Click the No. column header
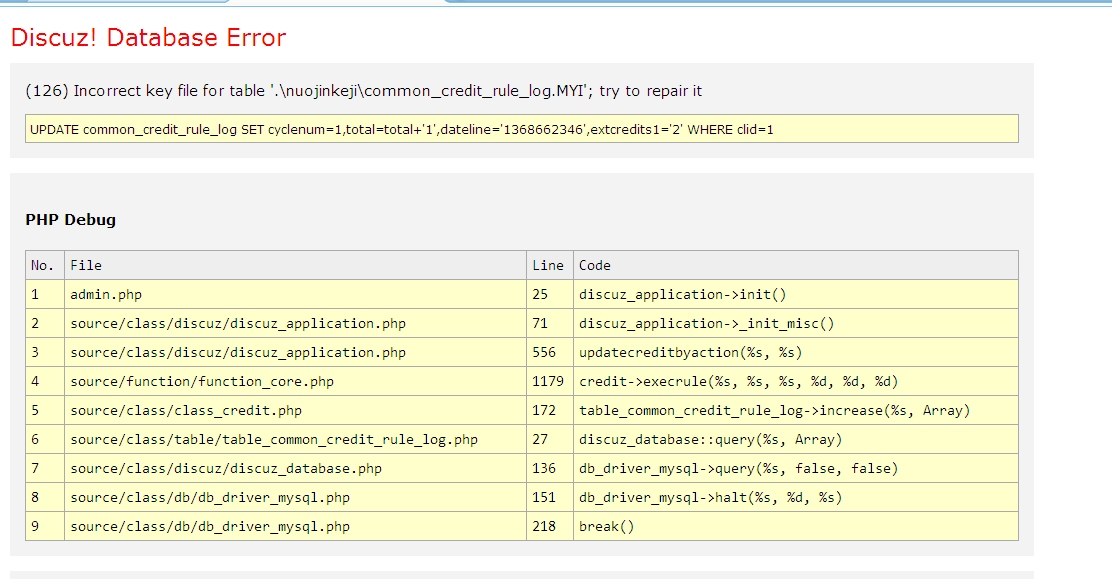 point(43,265)
